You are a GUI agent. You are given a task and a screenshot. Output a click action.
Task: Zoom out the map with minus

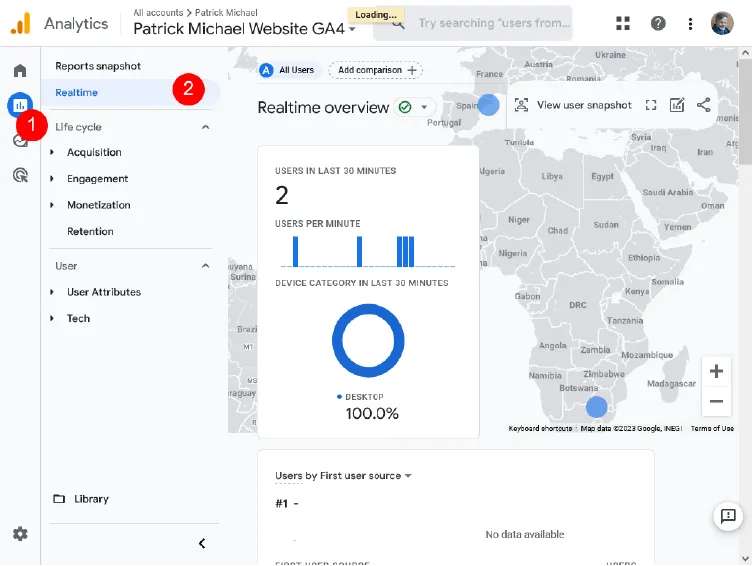point(716,401)
